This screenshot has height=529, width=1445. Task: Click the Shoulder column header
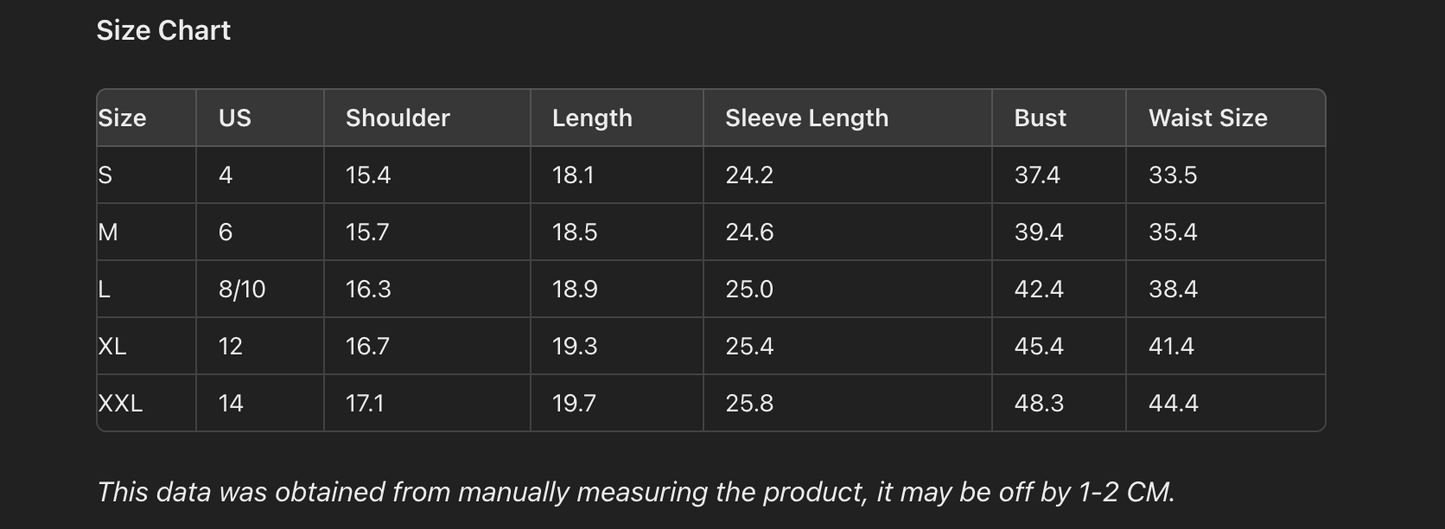point(397,118)
